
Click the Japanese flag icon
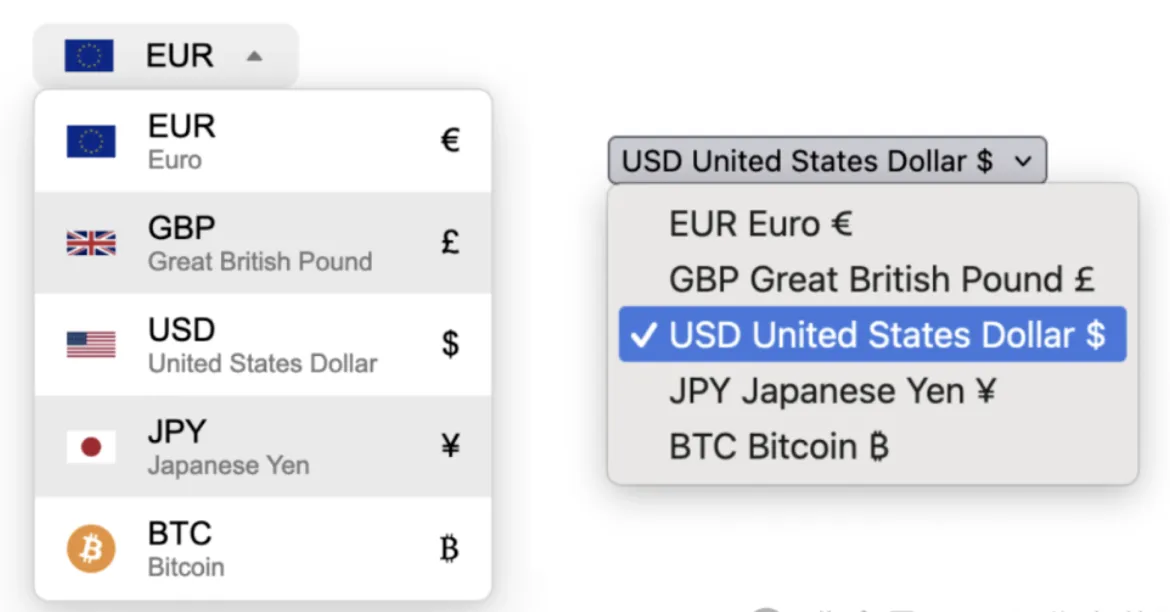tap(91, 447)
